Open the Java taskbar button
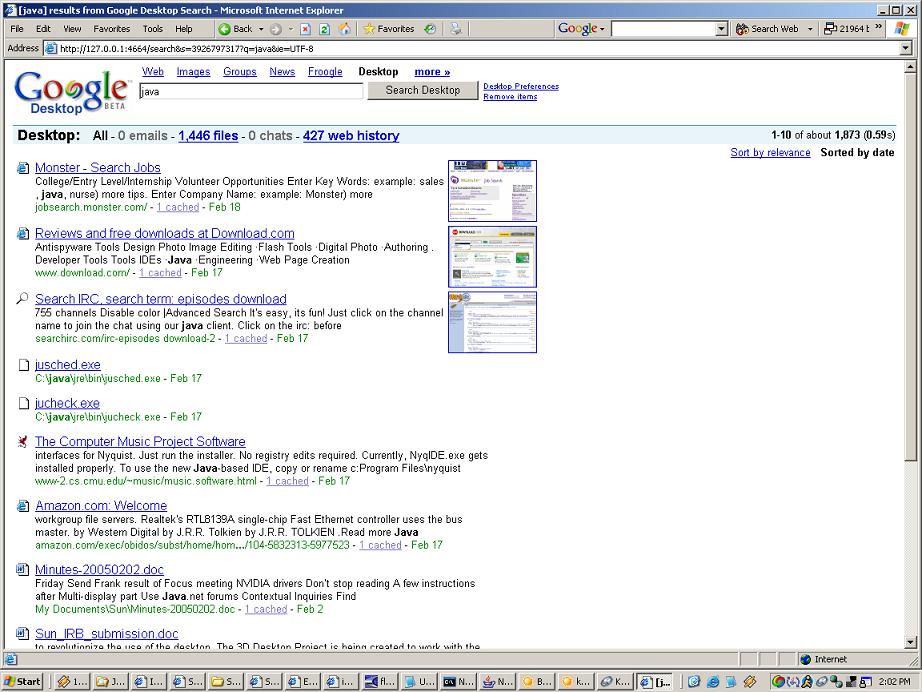 [496, 681]
